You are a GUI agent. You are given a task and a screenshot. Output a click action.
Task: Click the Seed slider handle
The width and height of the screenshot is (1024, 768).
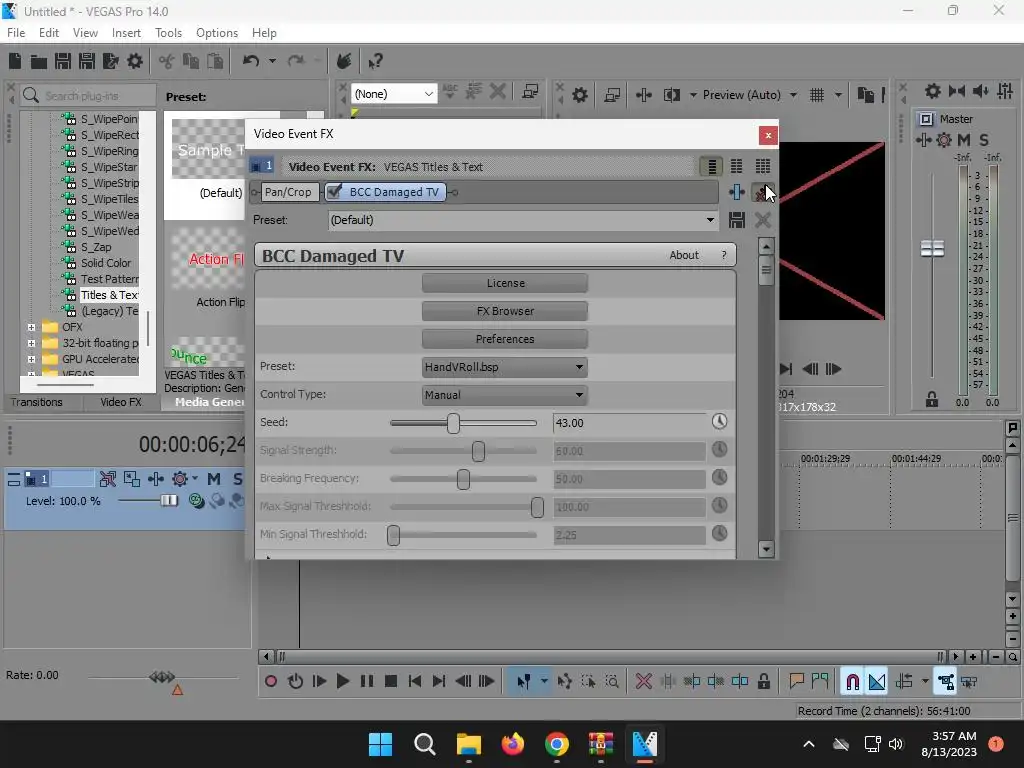[x=453, y=423]
